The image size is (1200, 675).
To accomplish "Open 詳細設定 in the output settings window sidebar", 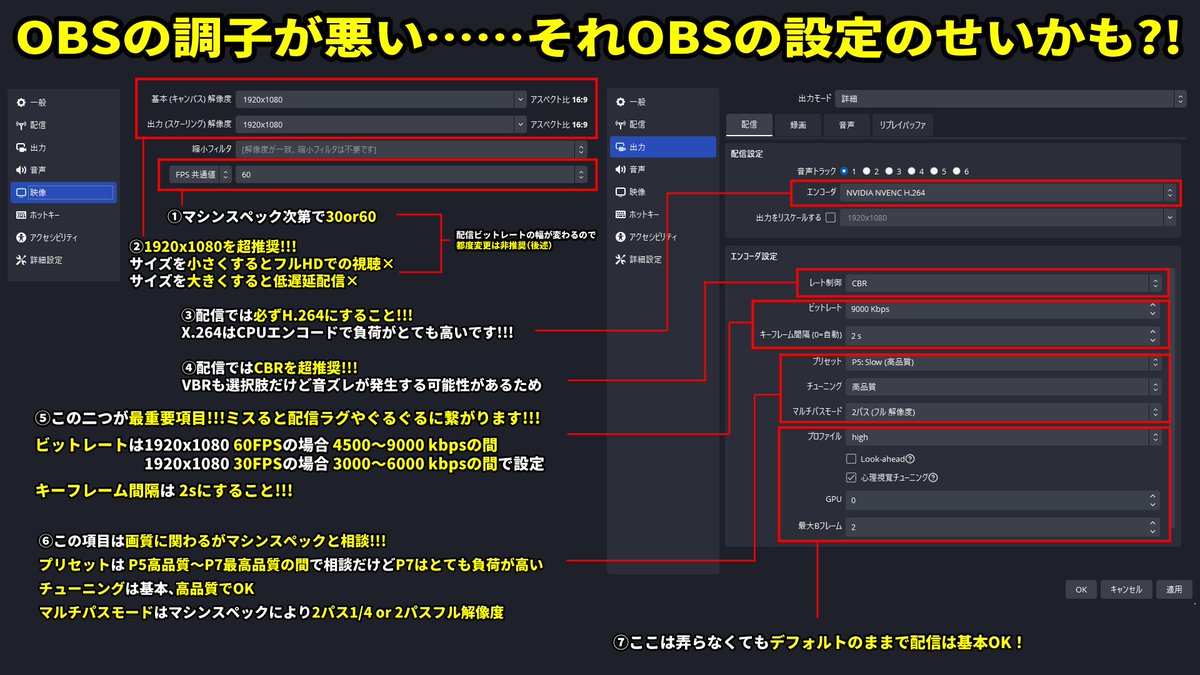I will [662, 259].
